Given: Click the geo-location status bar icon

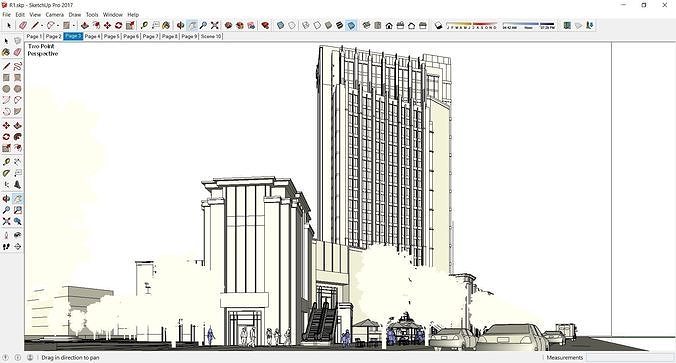Looking at the screenshot, I should 6,357.
